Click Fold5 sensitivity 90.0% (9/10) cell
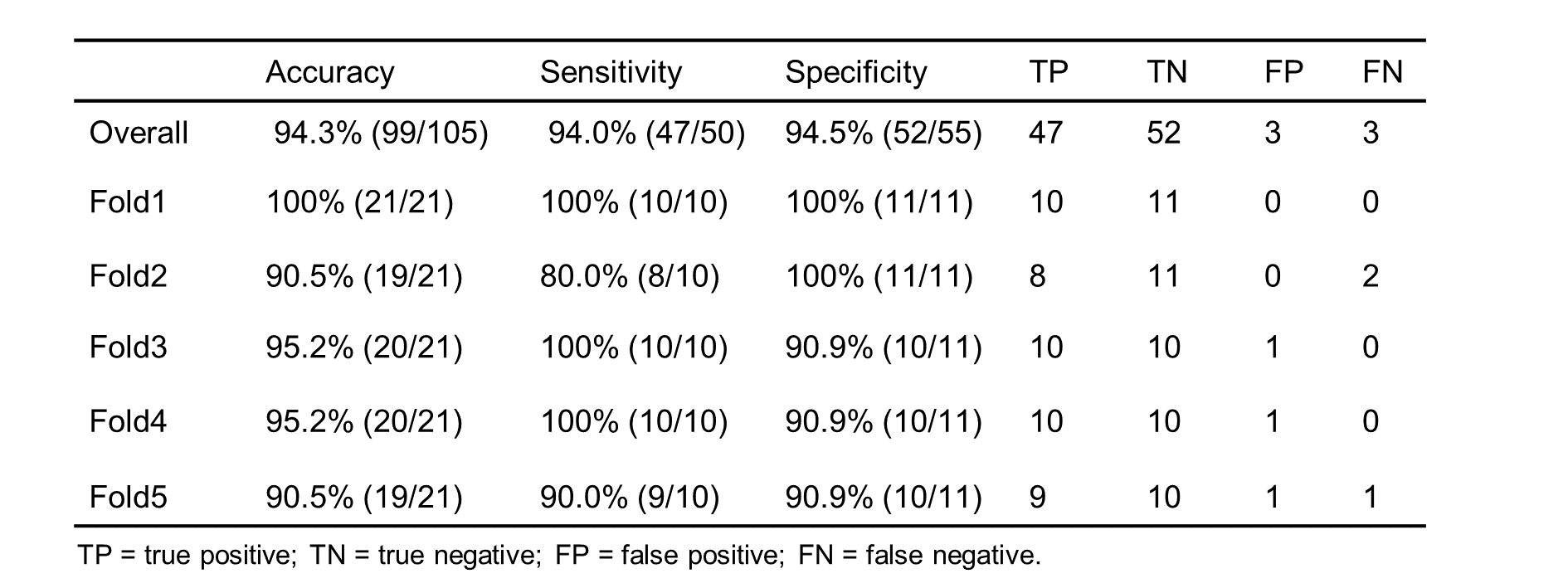 (629, 497)
